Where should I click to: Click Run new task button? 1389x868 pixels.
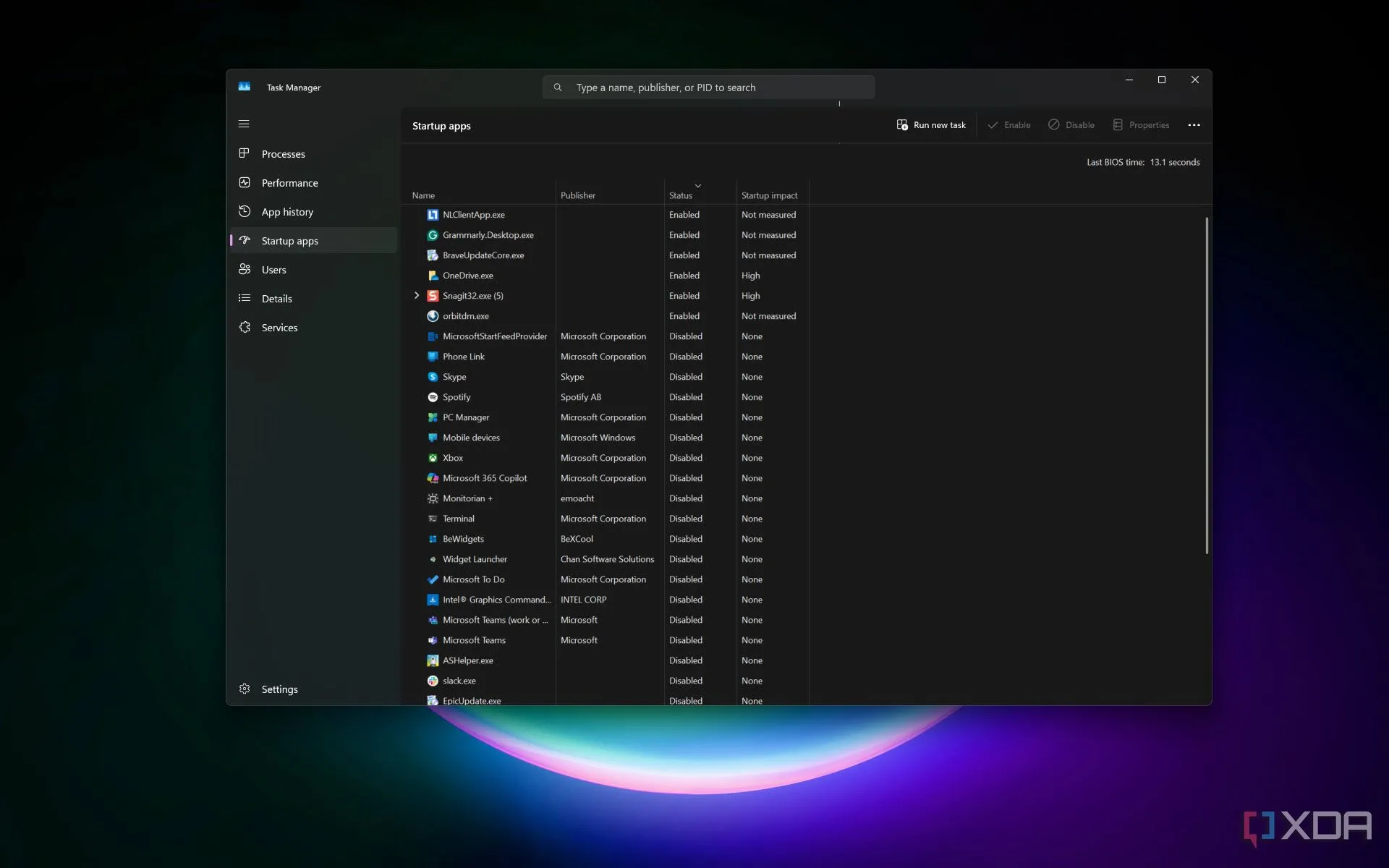[931, 125]
